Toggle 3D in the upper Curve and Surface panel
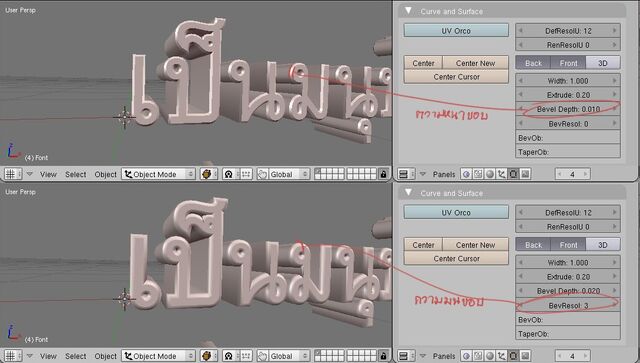The height and width of the screenshot is (363, 640). coord(603,63)
